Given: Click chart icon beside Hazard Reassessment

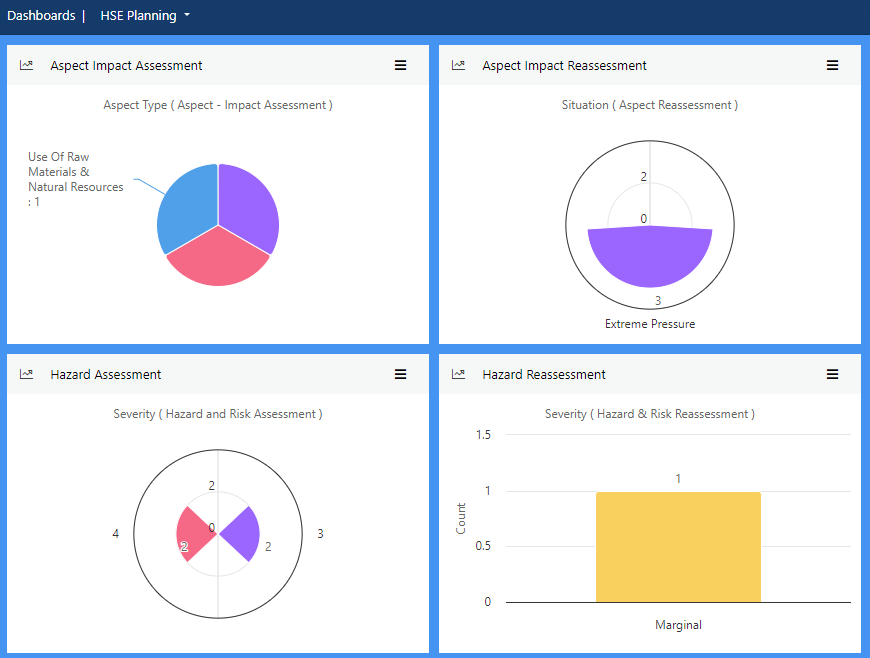Looking at the screenshot, I should [x=459, y=374].
